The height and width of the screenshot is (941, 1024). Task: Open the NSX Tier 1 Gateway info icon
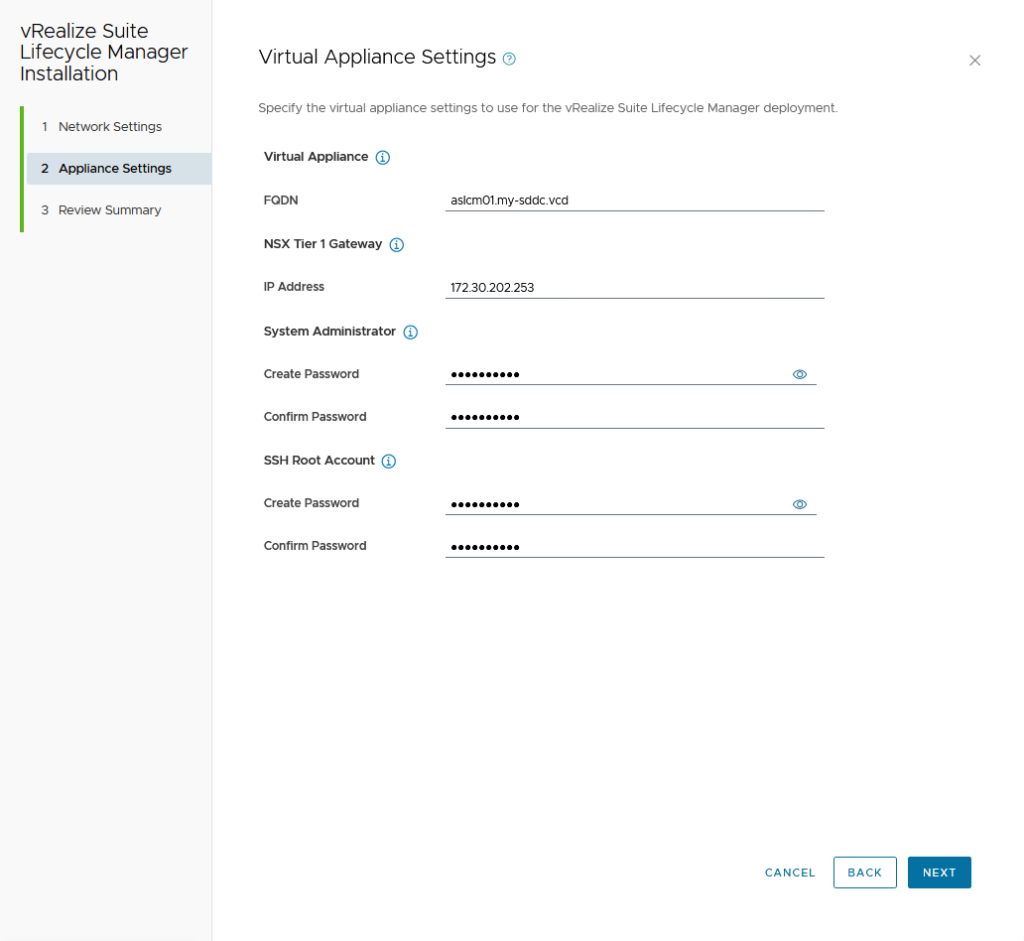coord(396,245)
